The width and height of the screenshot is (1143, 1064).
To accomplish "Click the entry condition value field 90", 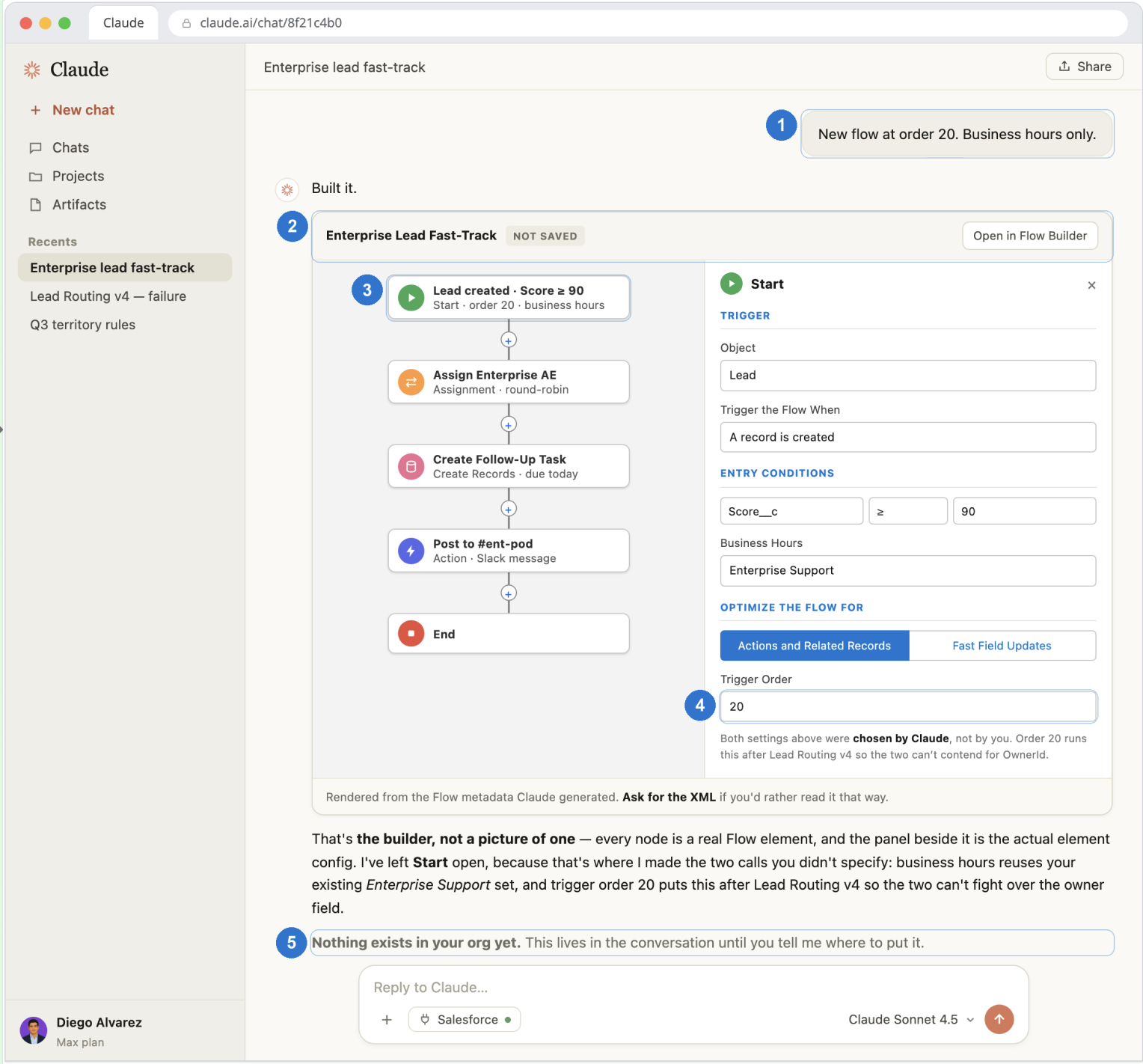I will 1024,511.
